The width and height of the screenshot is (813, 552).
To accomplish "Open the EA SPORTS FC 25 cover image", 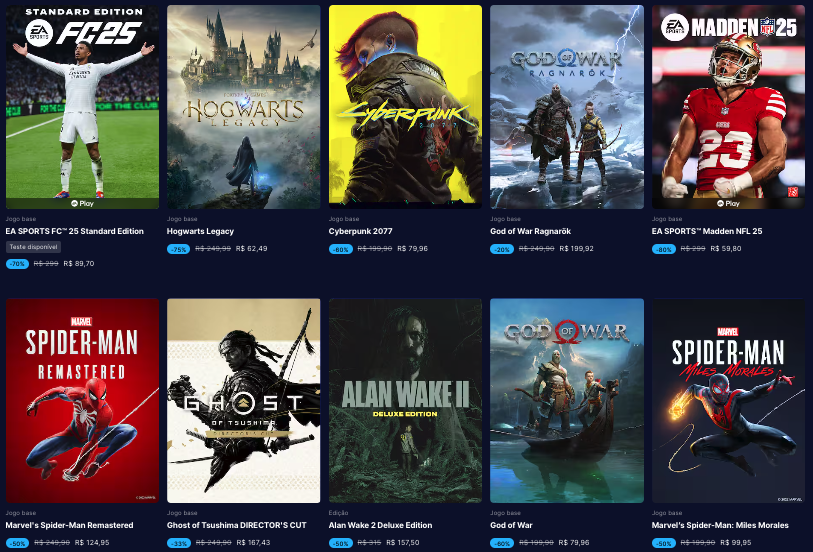I will pyautogui.click(x=82, y=107).
